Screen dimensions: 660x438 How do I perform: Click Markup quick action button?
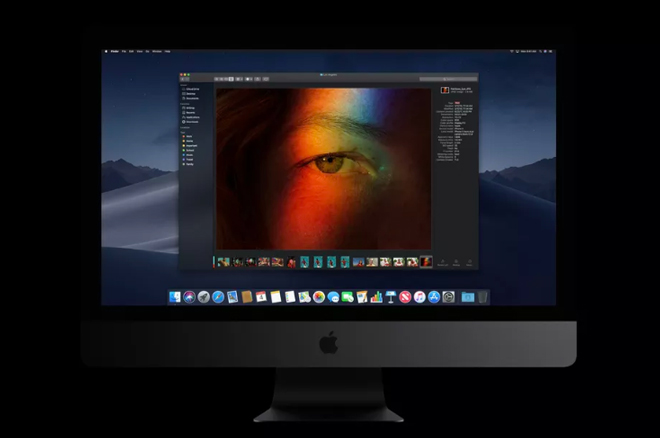456,263
